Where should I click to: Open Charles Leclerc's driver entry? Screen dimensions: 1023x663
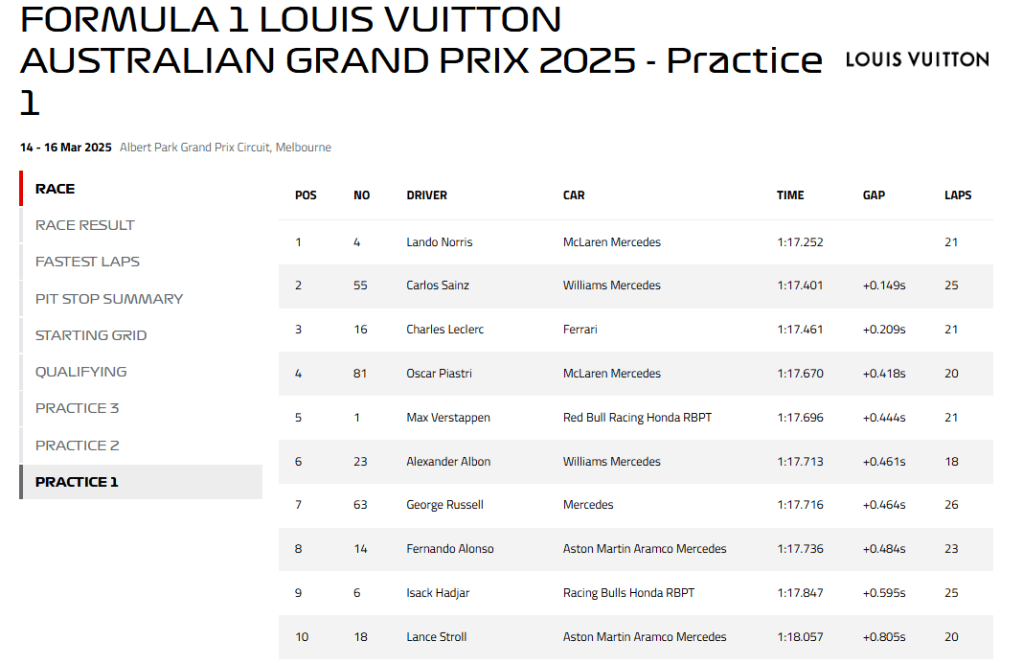pos(444,330)
